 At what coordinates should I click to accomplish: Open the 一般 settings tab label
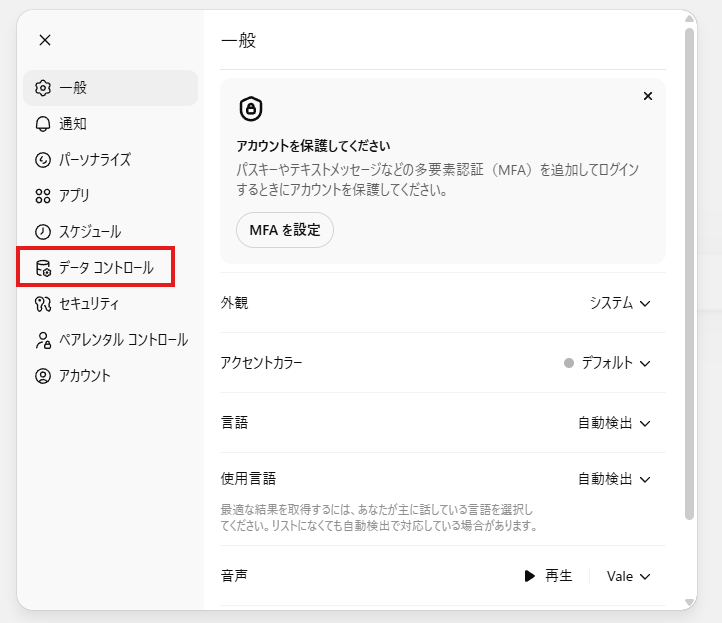[x=73, y=88]
